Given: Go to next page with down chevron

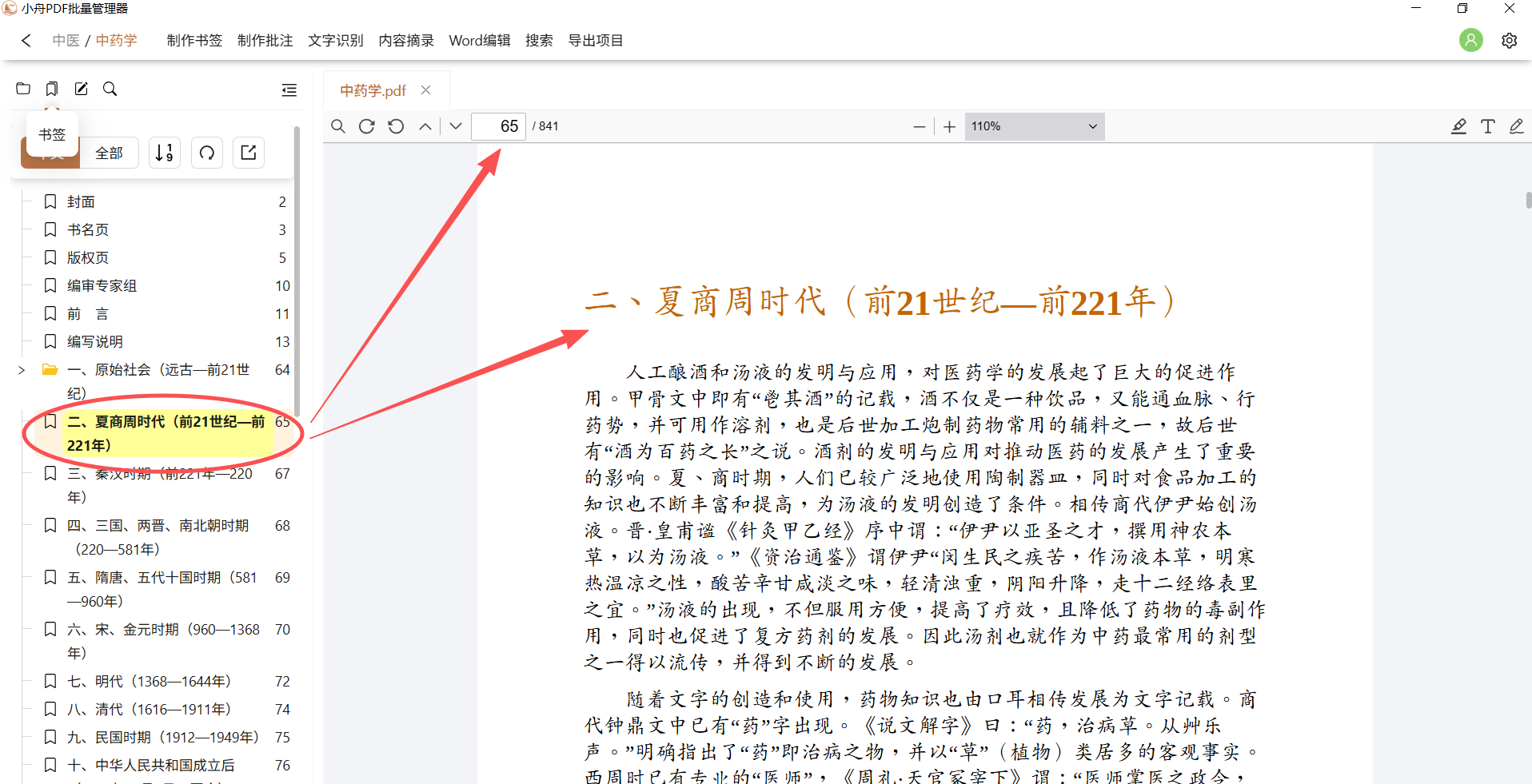Looking at the screenshot, I should tap(456, 126).
